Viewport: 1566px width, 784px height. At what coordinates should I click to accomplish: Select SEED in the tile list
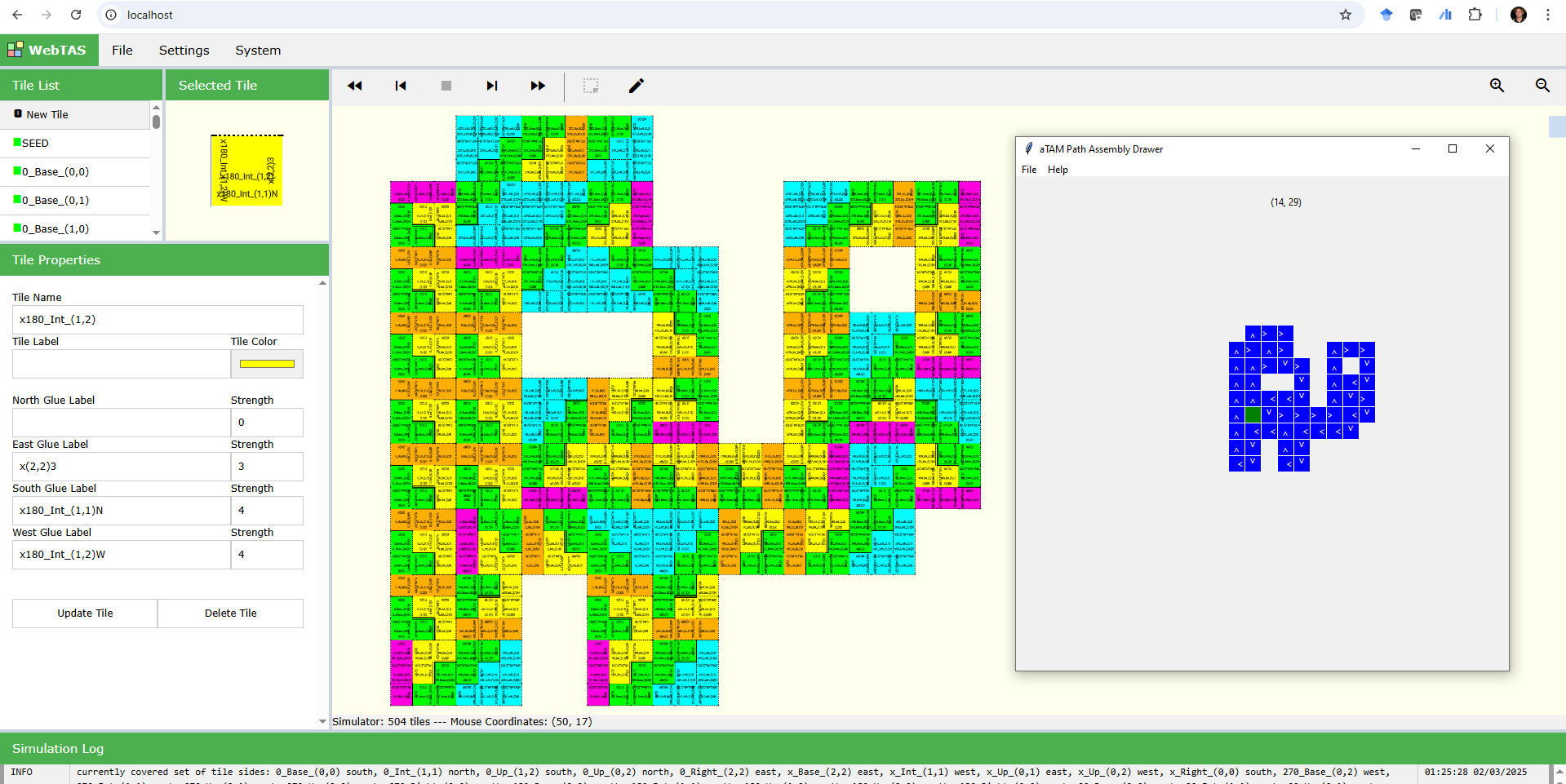35,144
